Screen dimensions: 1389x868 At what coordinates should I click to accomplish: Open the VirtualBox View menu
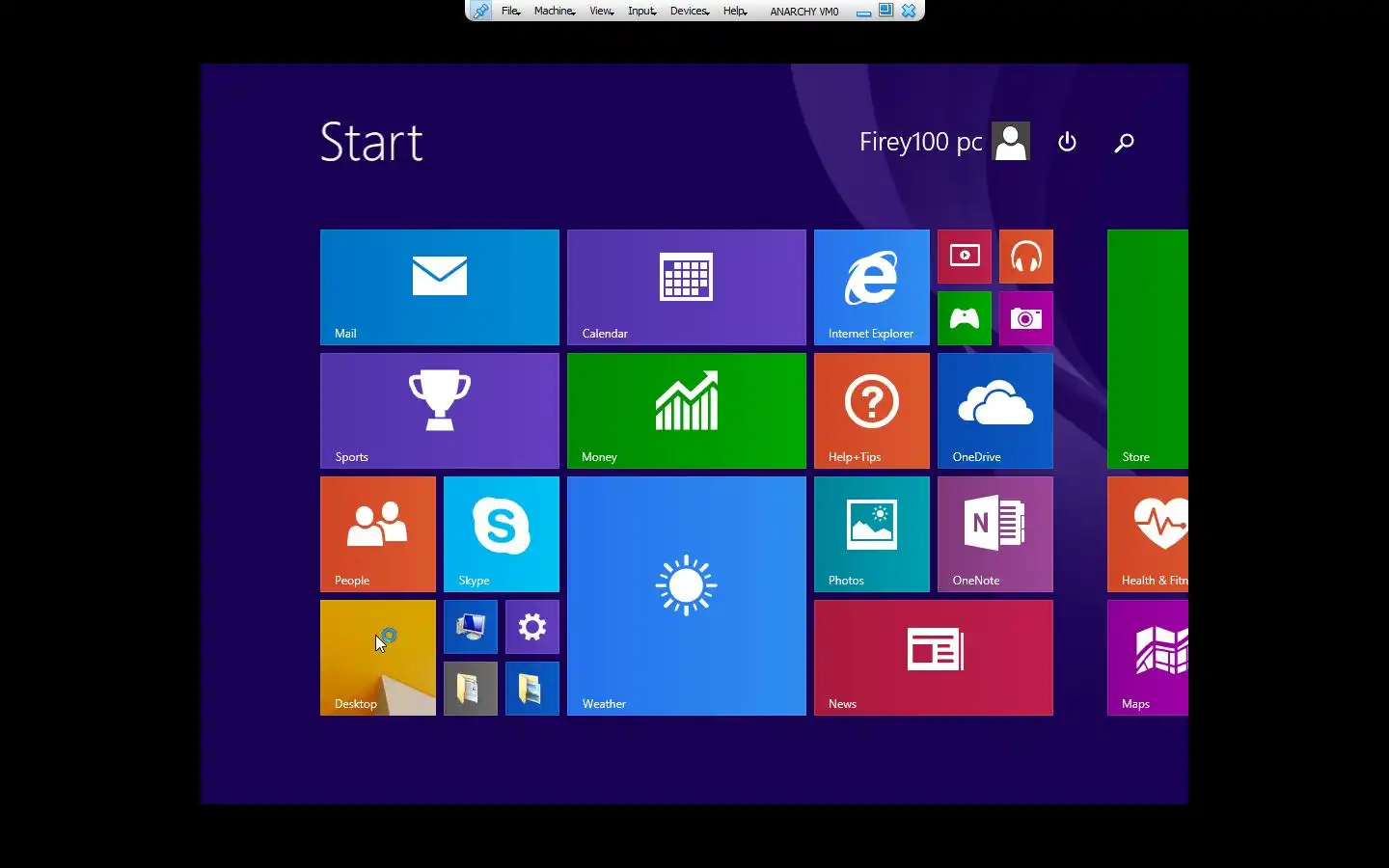[602, 11]
